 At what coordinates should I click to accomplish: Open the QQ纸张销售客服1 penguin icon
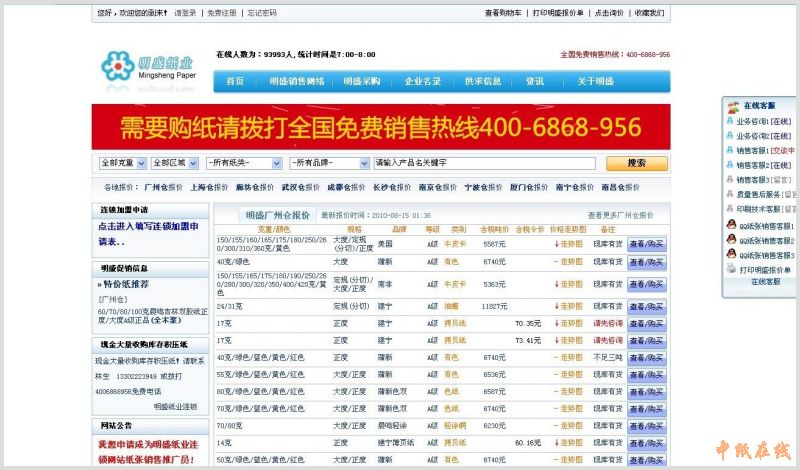pos(731,225)
